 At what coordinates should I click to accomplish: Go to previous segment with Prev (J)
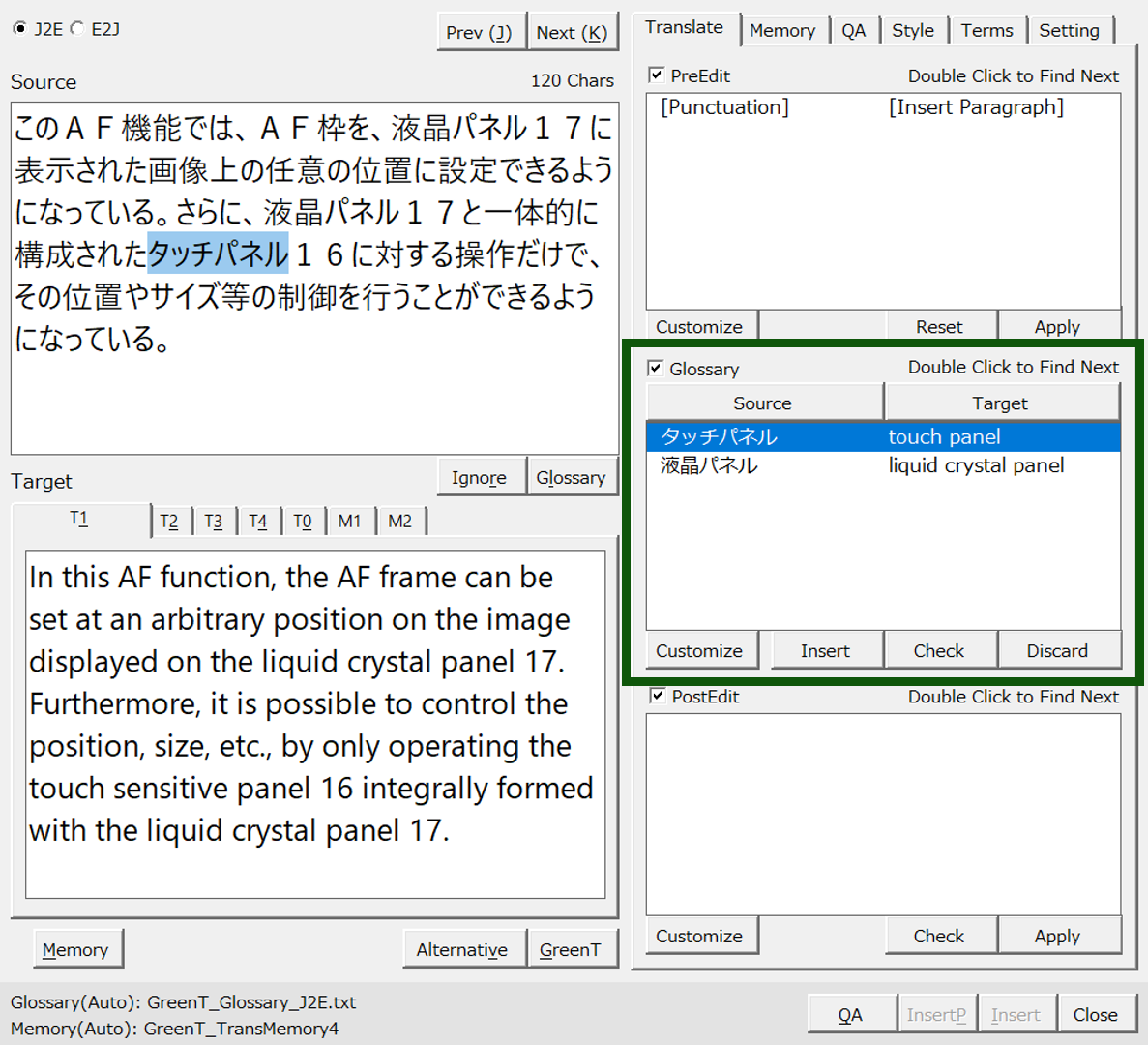(479, 33)
